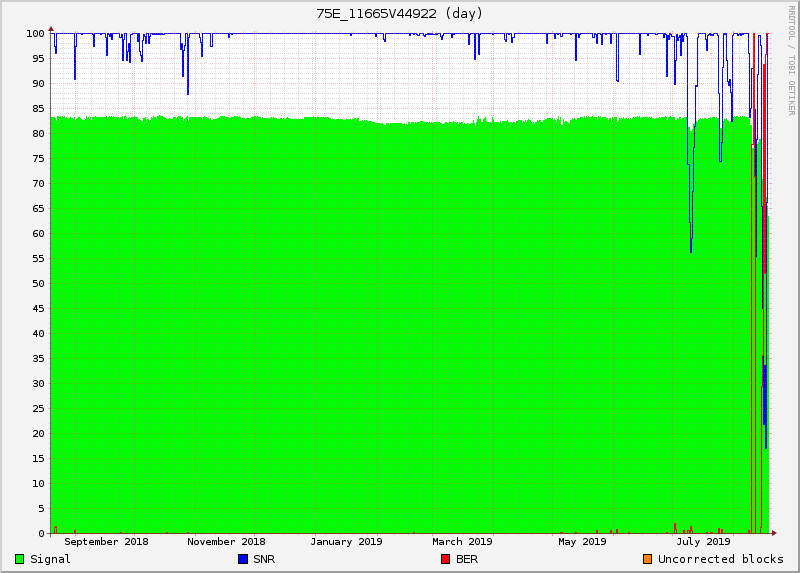This screenshot has width=800, height=573.
Task: Click the 'November 2018' axis label
Action: [226, 542]
